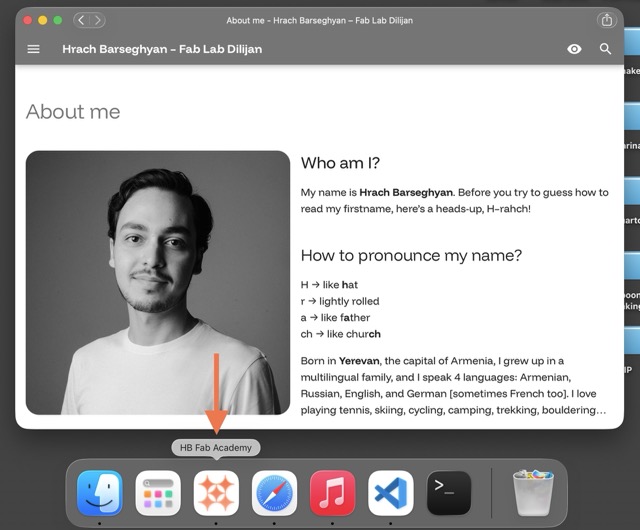Open the Music app in dock
Screen dimensions: 640x530
point(332,493)
